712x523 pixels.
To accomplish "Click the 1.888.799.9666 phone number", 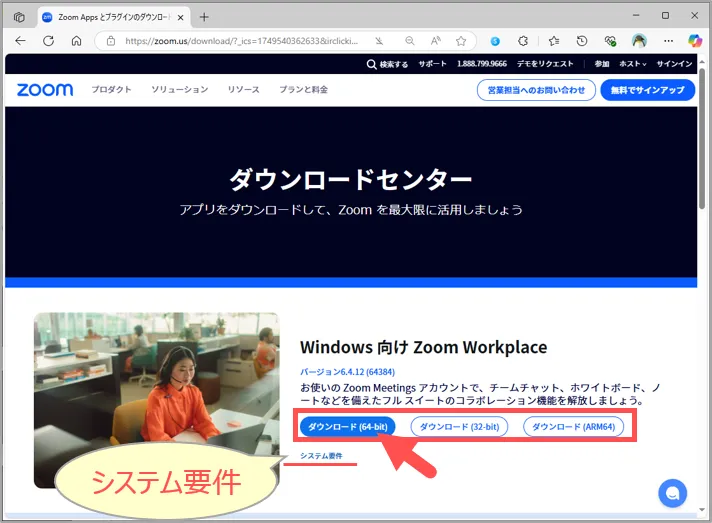I will [482, 64].
